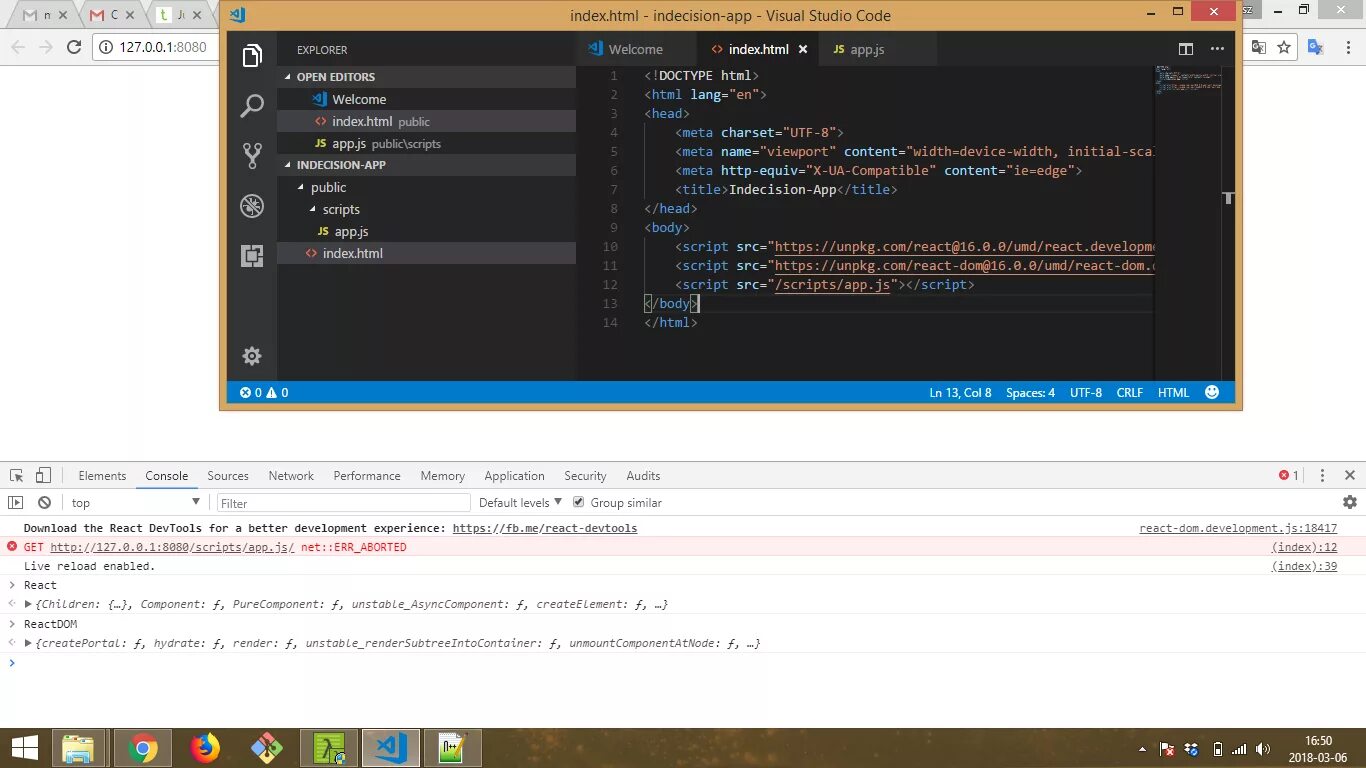Open the Search view in VS Code
This screenshot has height=768, width=1366.
click(x=252, y=105)
